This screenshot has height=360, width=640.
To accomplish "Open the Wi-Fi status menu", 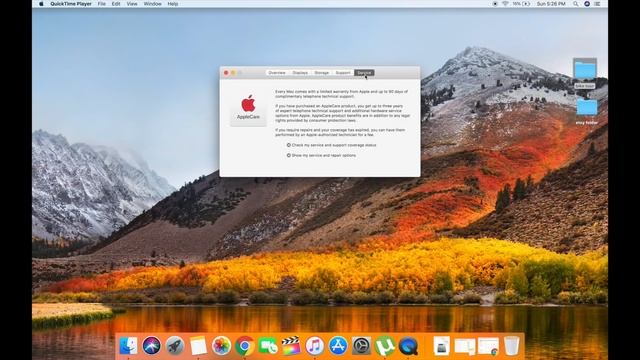I will 505,4.
